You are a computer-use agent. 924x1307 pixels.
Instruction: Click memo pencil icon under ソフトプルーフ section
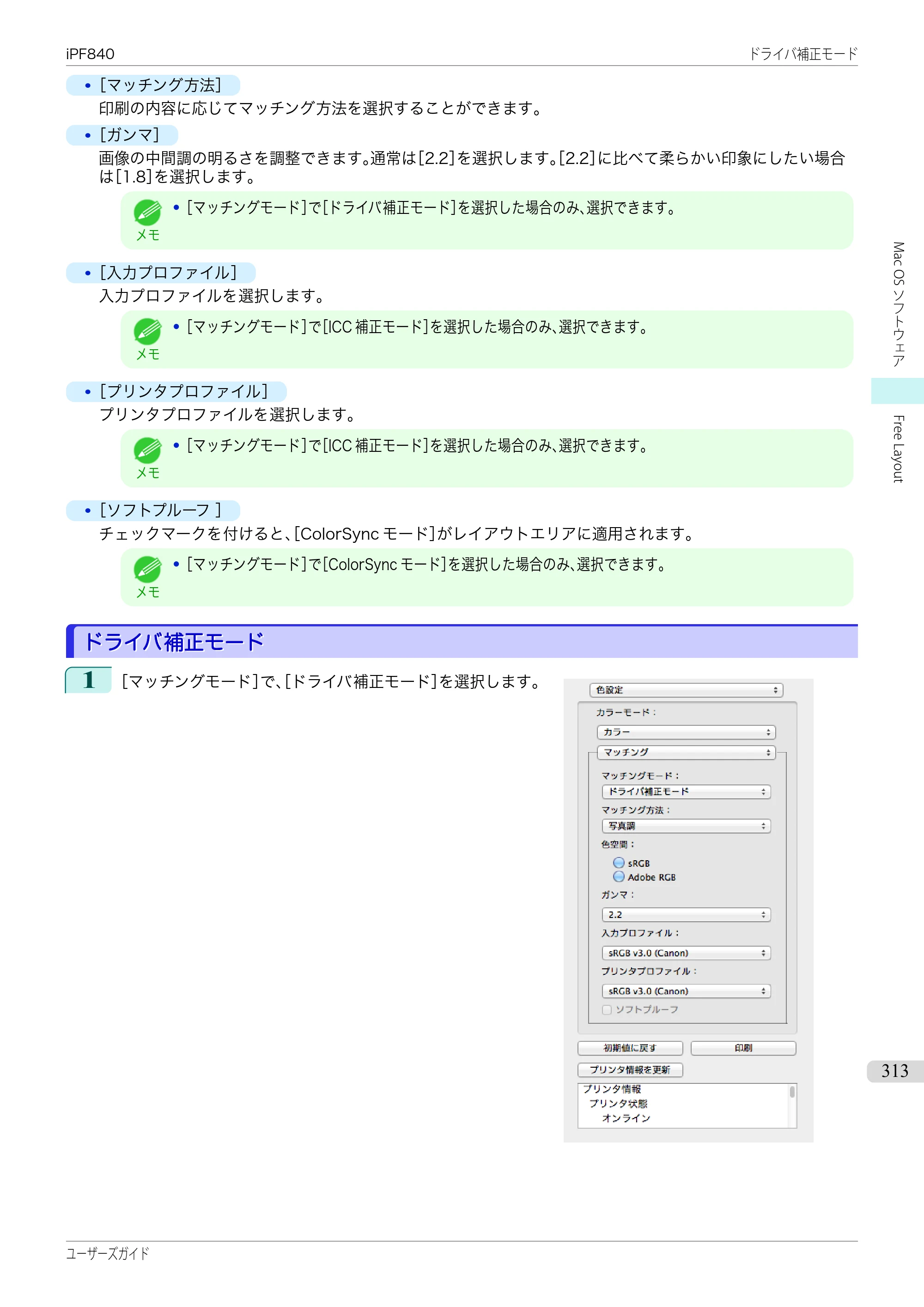click(x=147, y=570)
